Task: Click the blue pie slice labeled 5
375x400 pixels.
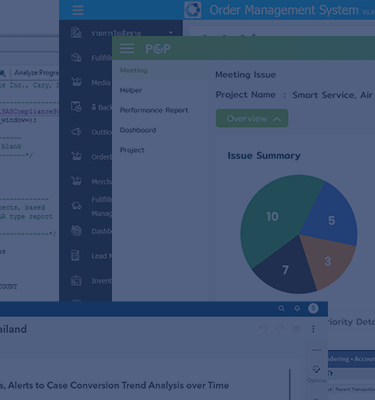Action: click(331, 220)
